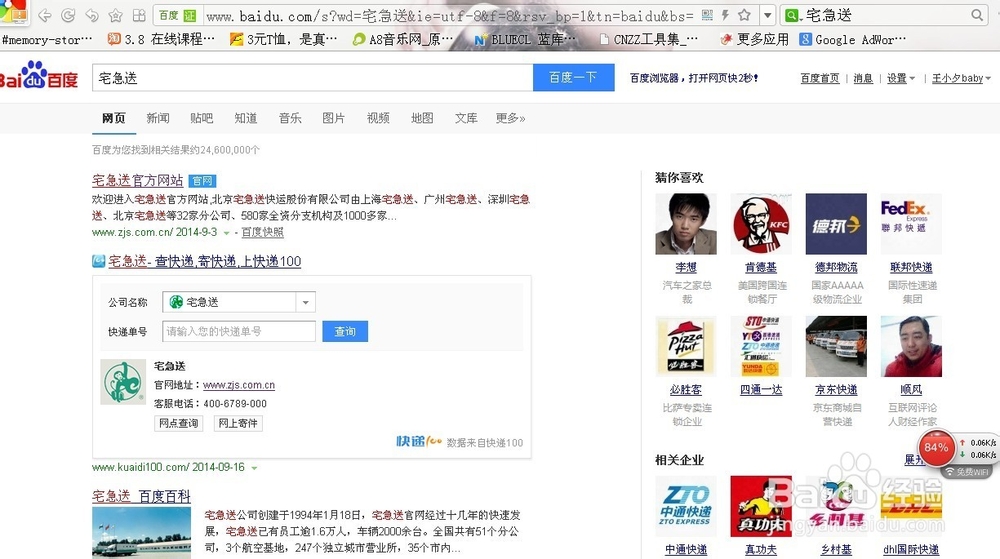Open CNZZ工具集 bookmark
1000x559 pixels.
point(649,40)
